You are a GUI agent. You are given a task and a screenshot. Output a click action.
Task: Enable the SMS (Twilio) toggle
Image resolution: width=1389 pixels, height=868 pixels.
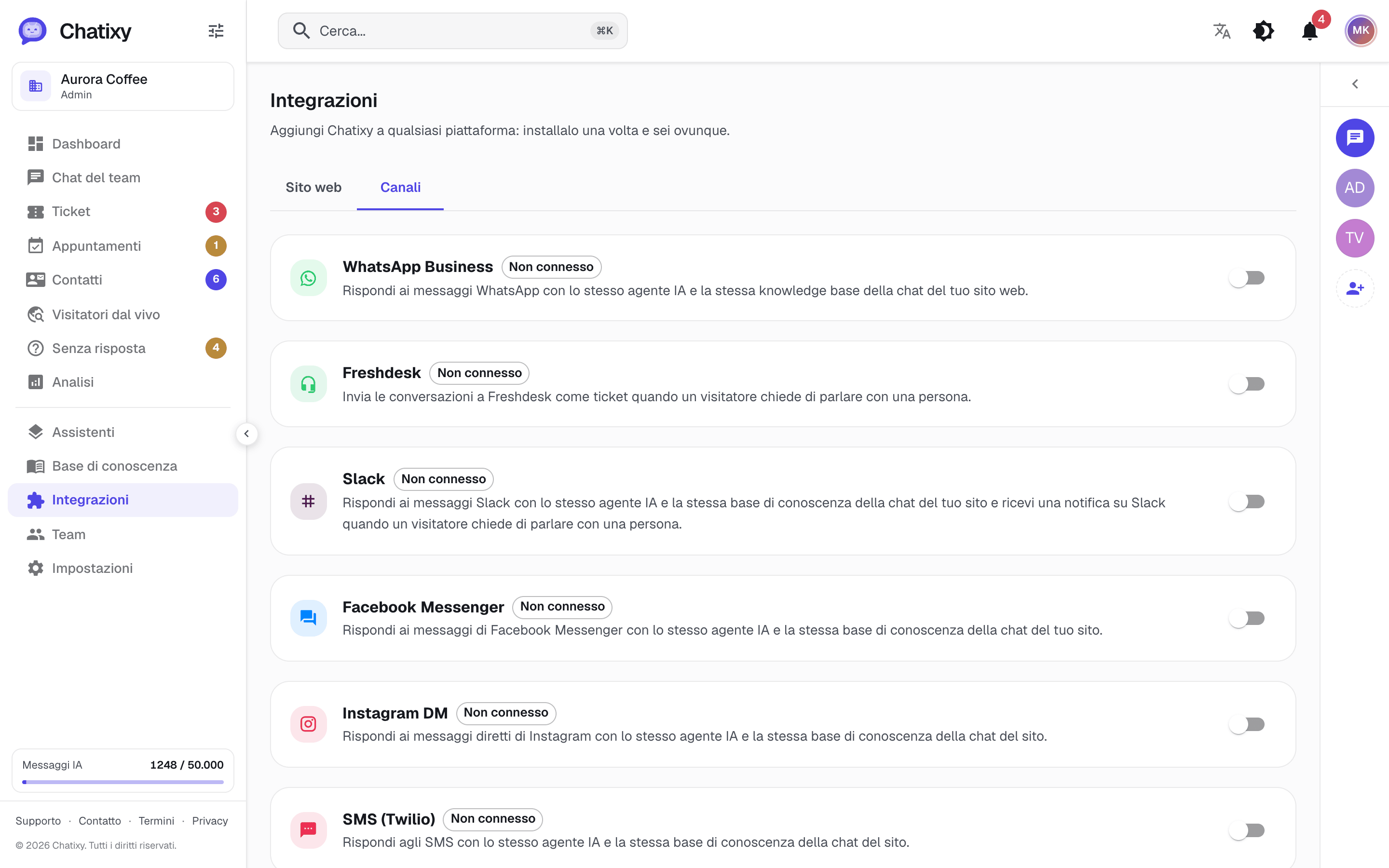tap(1247, 830)
